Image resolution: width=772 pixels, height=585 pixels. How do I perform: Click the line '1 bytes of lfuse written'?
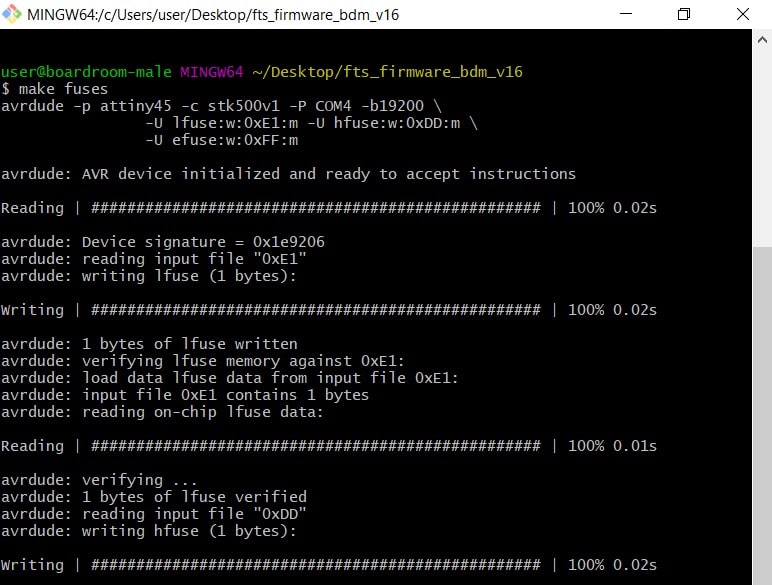point(149,344)
